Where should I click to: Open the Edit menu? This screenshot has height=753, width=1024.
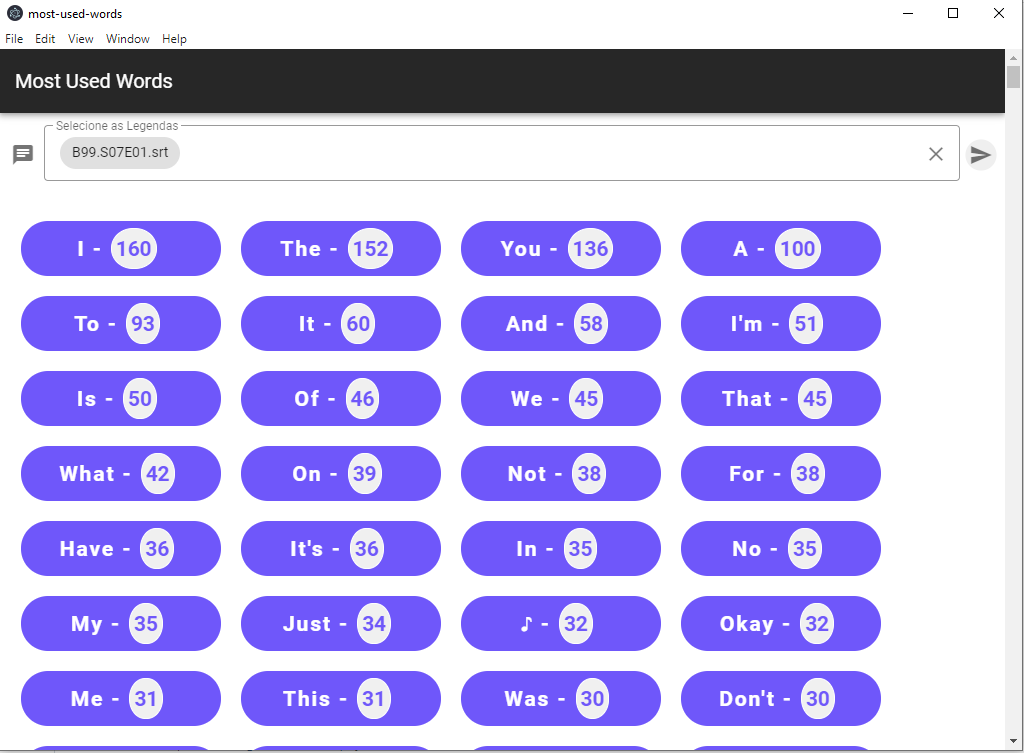45,39
